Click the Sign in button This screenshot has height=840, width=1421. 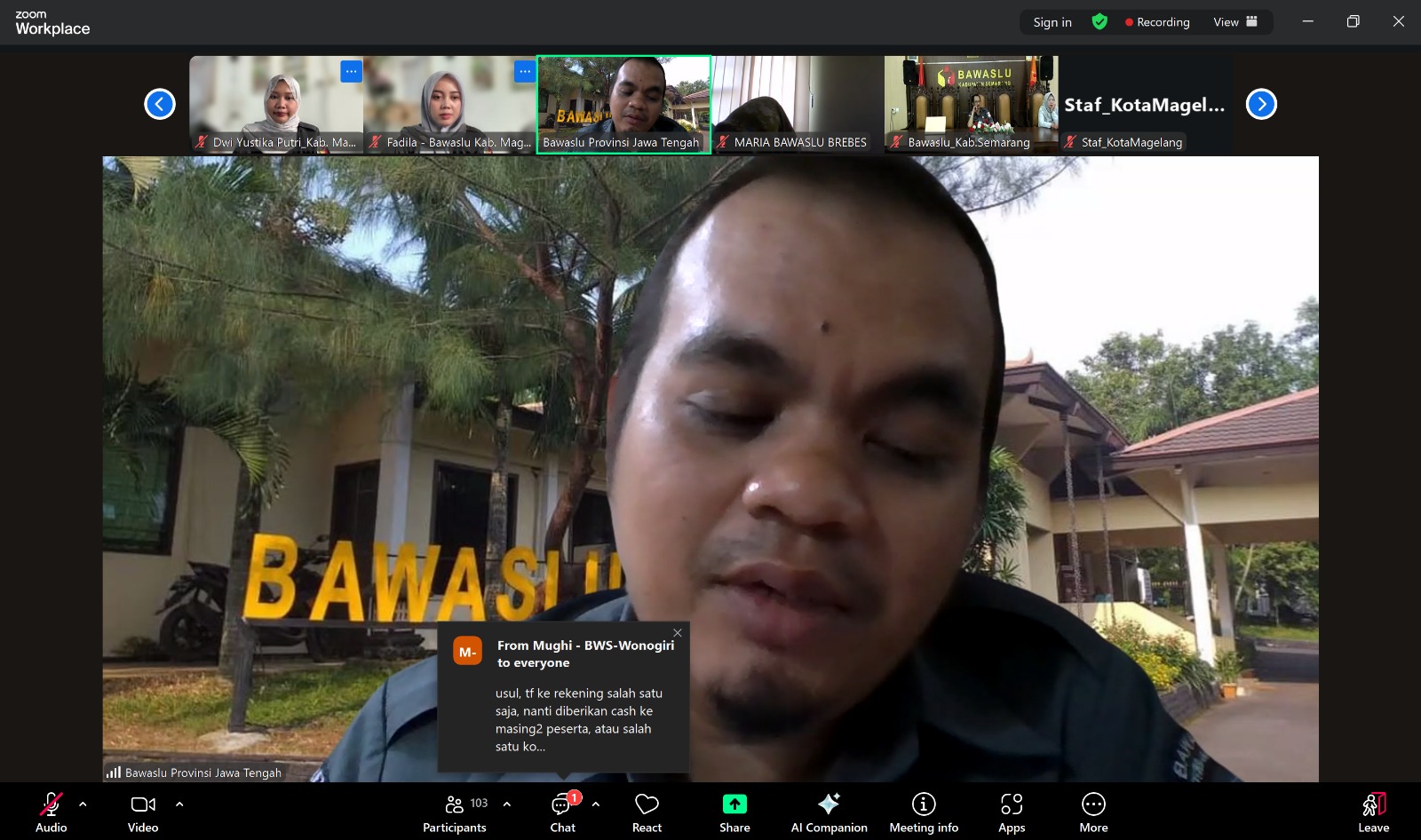(x=1052, y=22)
